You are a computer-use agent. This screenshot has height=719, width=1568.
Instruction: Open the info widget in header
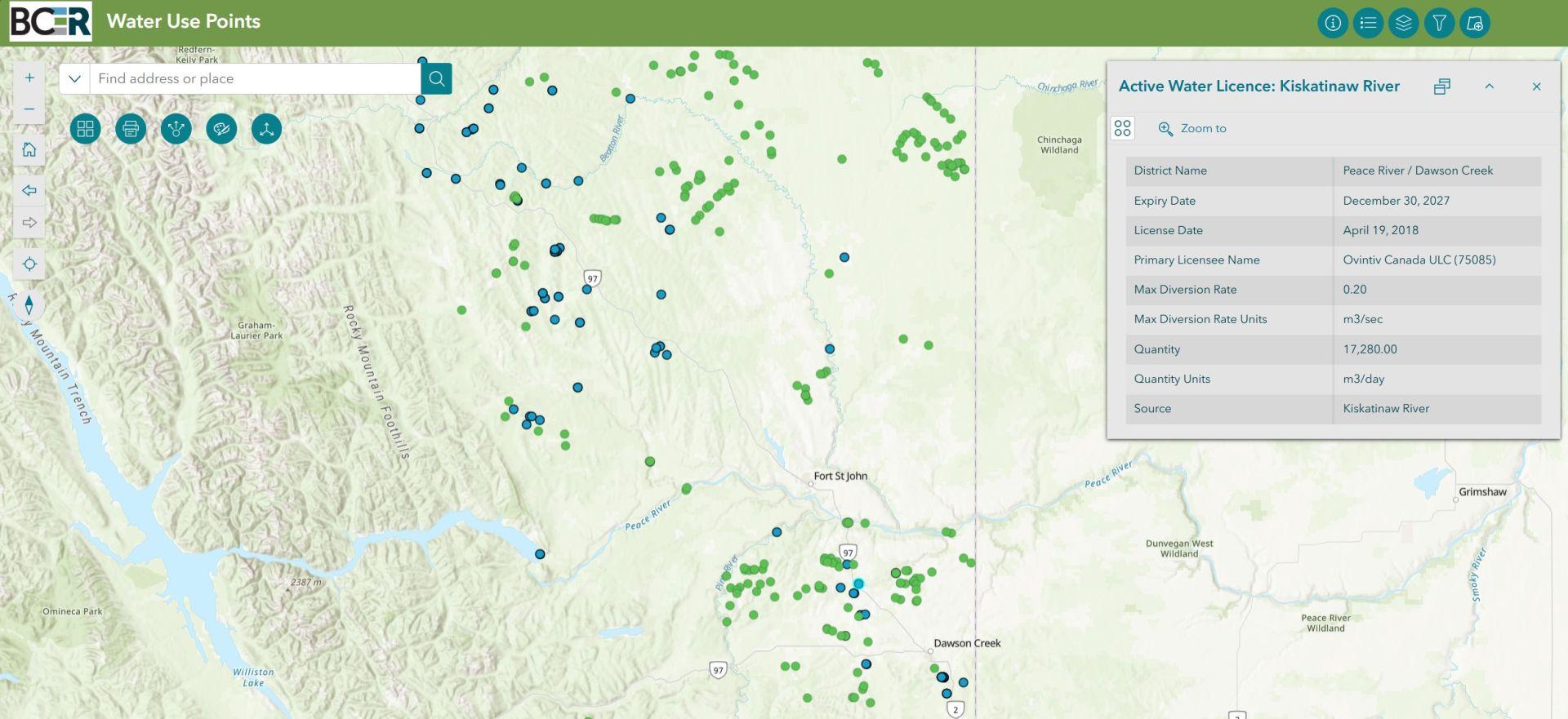pyautogui.click(x=1333, y=23)
